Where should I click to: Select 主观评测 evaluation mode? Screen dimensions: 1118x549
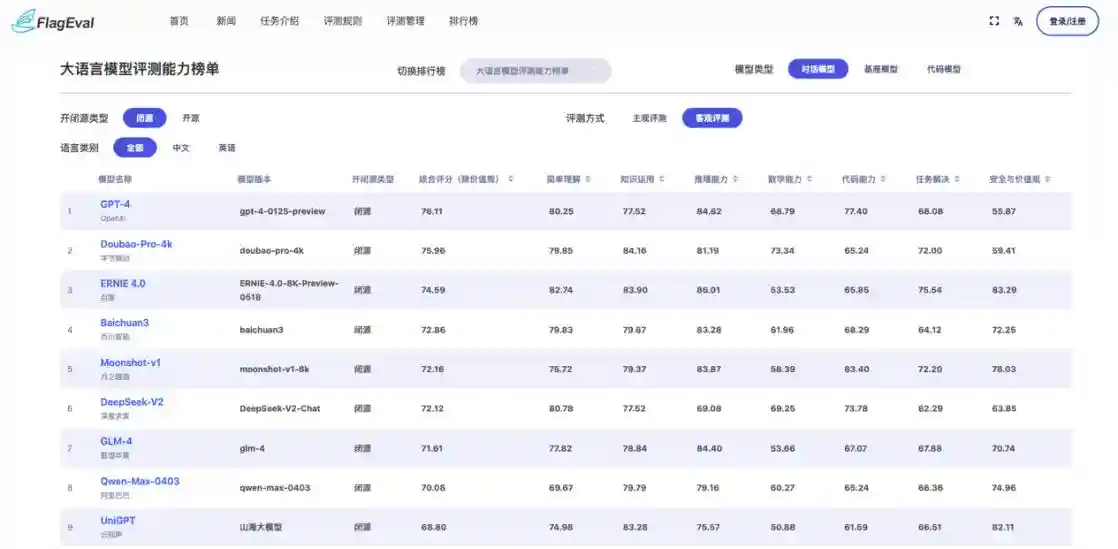click(x=649, y=118)
